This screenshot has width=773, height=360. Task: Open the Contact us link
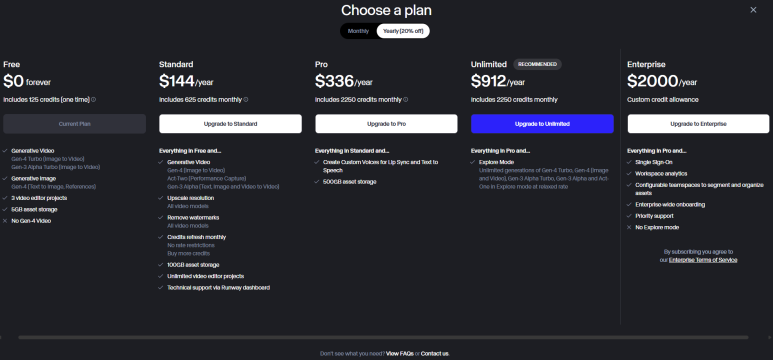[x=434, y=354]
